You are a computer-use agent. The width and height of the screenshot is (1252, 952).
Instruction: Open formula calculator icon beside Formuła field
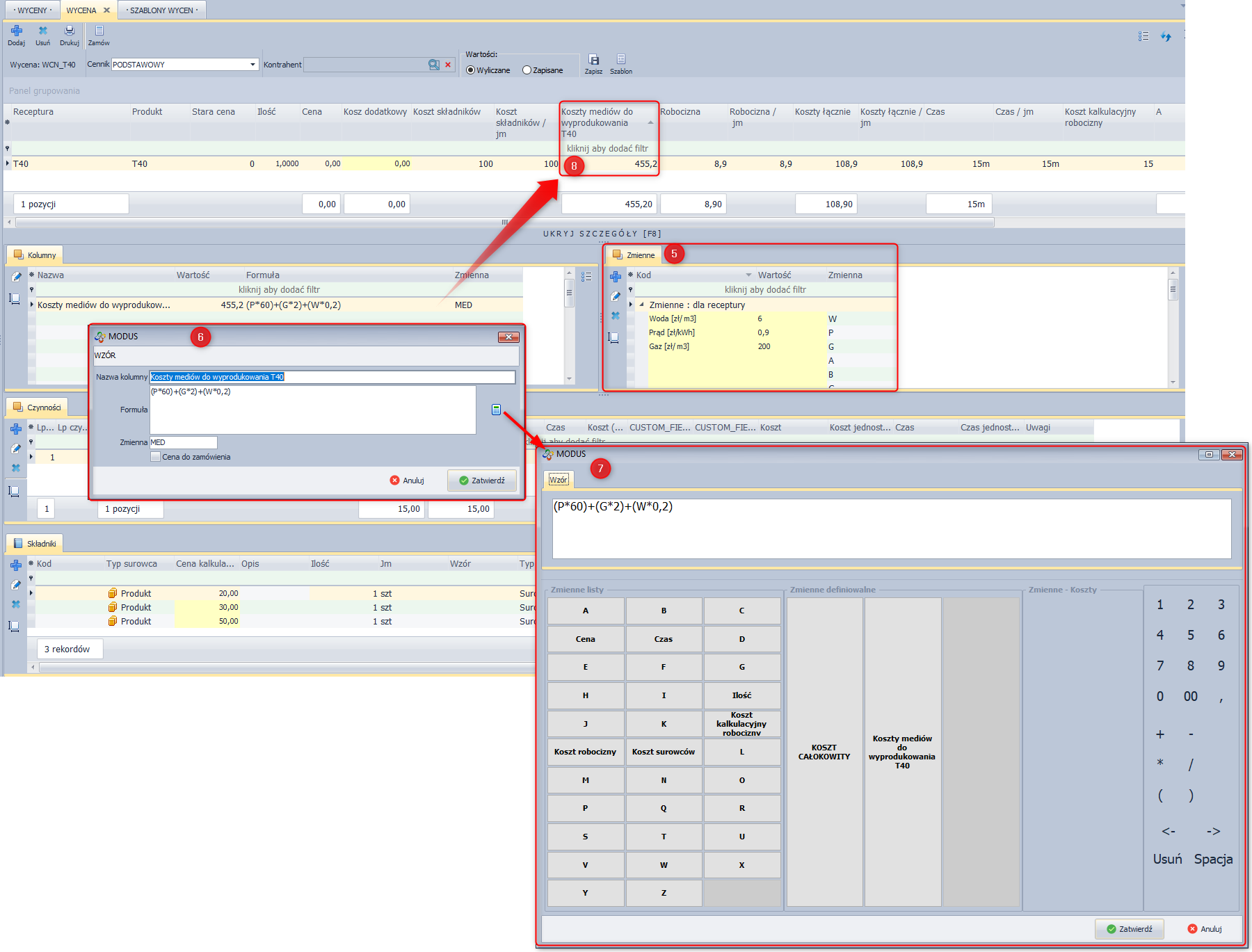coord(496,410)
